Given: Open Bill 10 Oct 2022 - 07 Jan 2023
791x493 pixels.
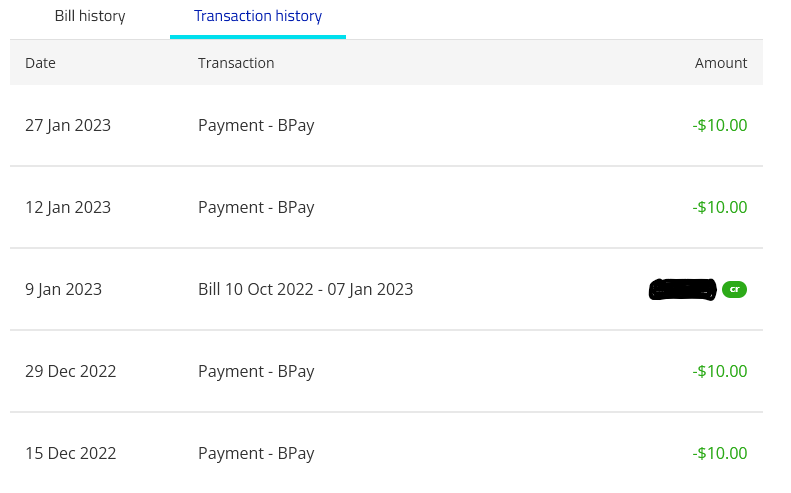Looking at the screenshot, I should 305,289.
